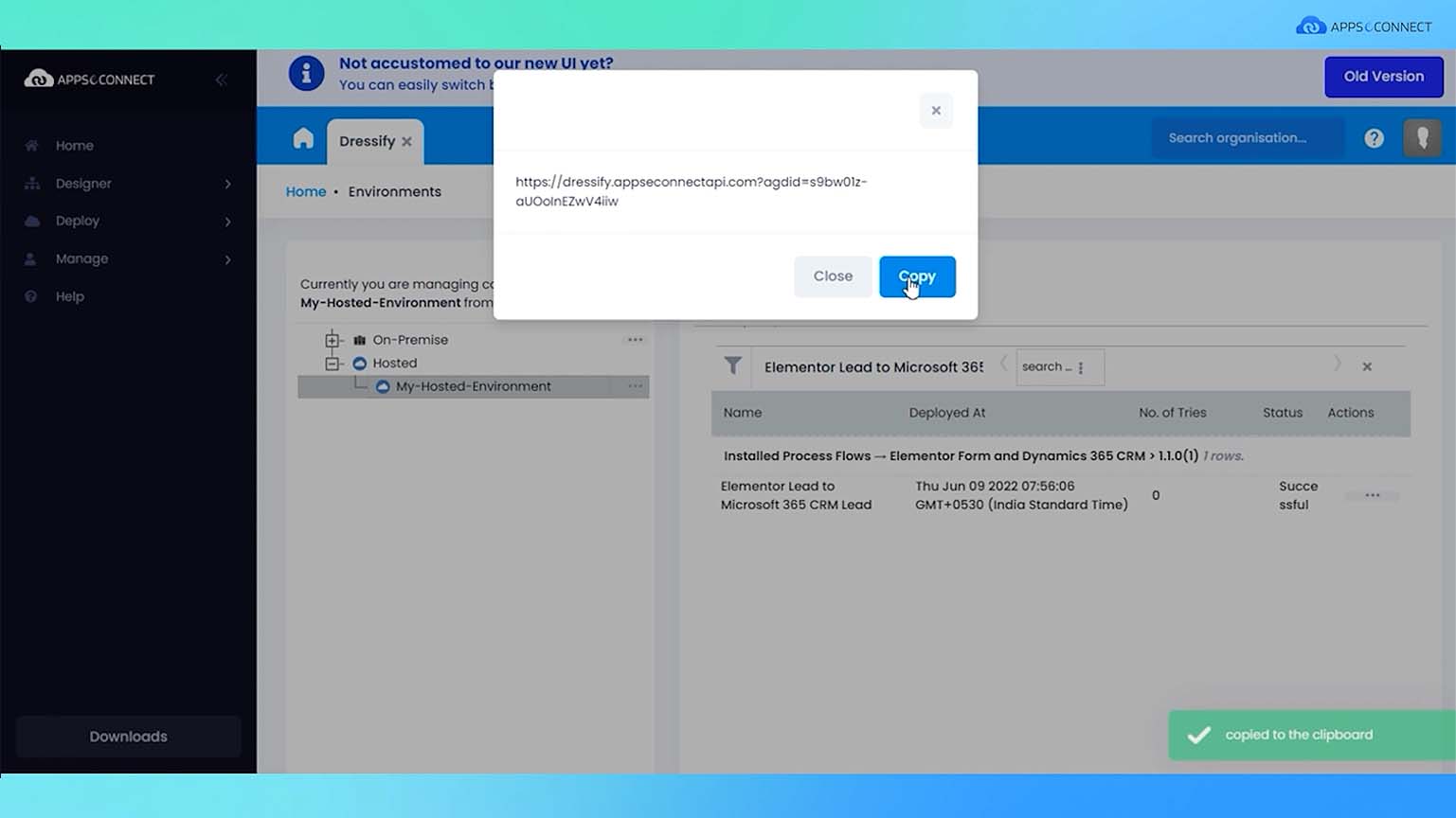
Task: Sort by No. of Tries column
Action: [1172, 413]
